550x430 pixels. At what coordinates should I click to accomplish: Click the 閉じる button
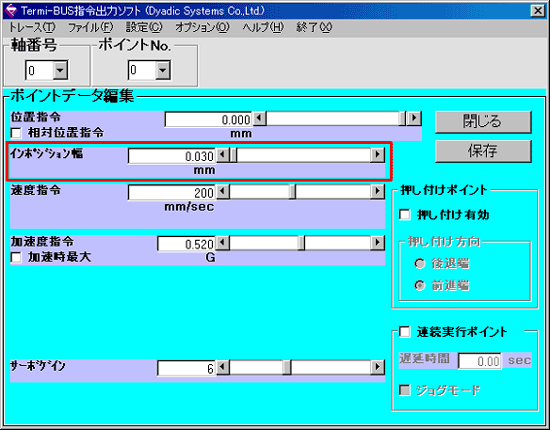pyautogui.click(x=483, y=122)
